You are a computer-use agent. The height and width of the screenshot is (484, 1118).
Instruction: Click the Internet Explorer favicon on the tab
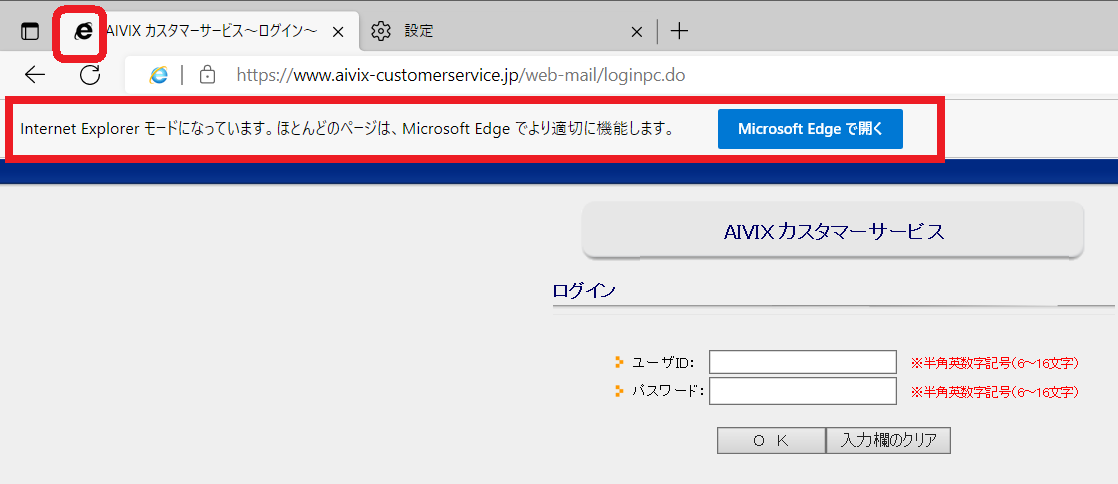pyautogui.click(x=83, y=31)
